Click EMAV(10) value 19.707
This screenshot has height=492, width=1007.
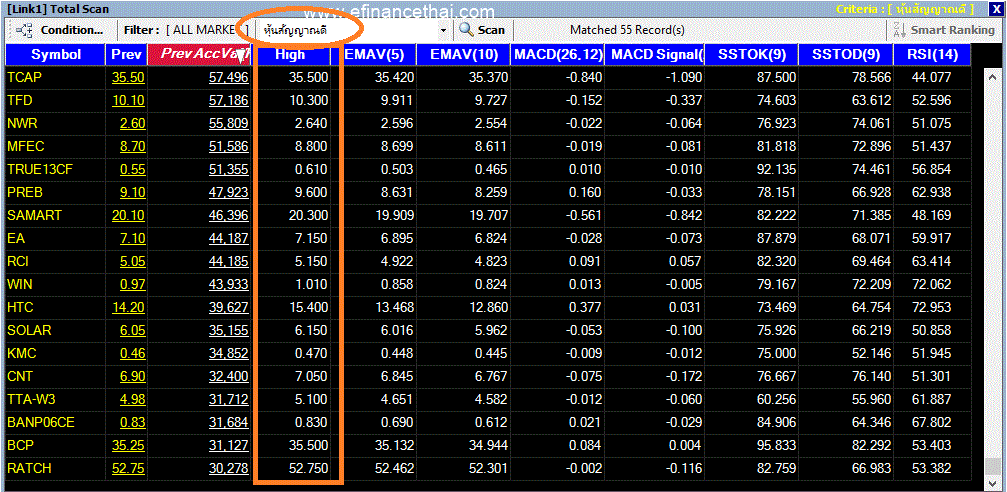coord(489,215)
